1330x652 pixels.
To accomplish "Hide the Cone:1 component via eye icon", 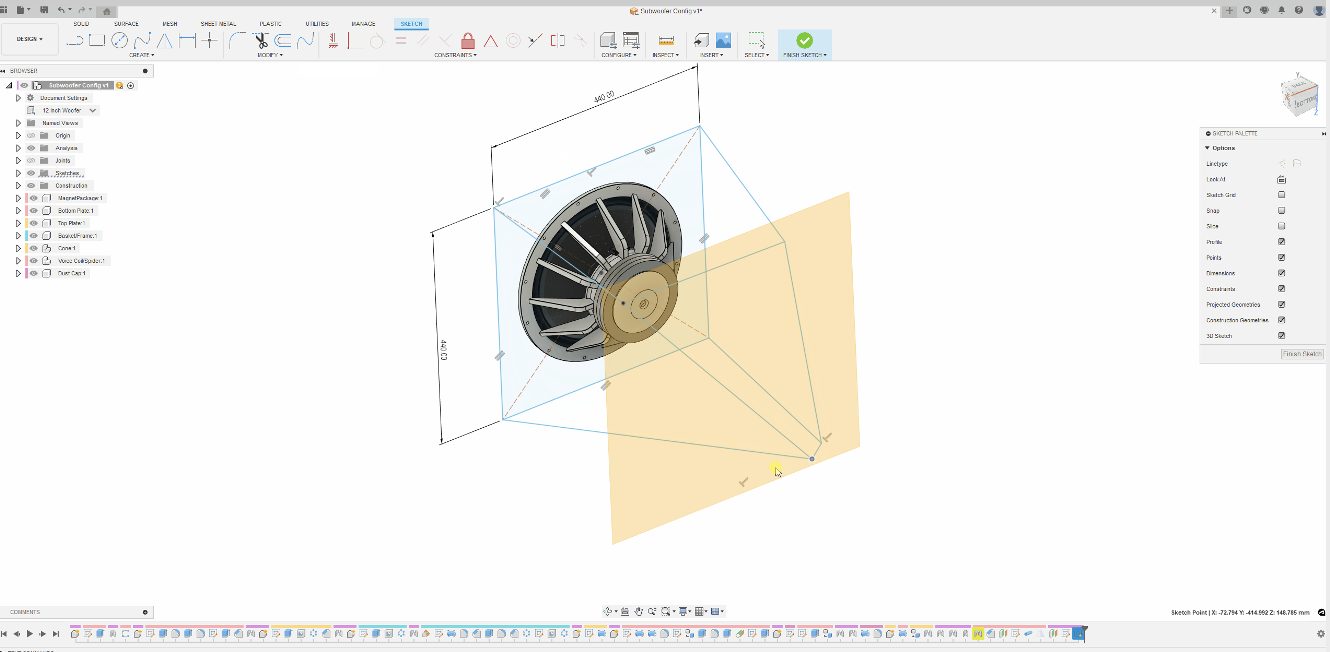I will (33, 248).
